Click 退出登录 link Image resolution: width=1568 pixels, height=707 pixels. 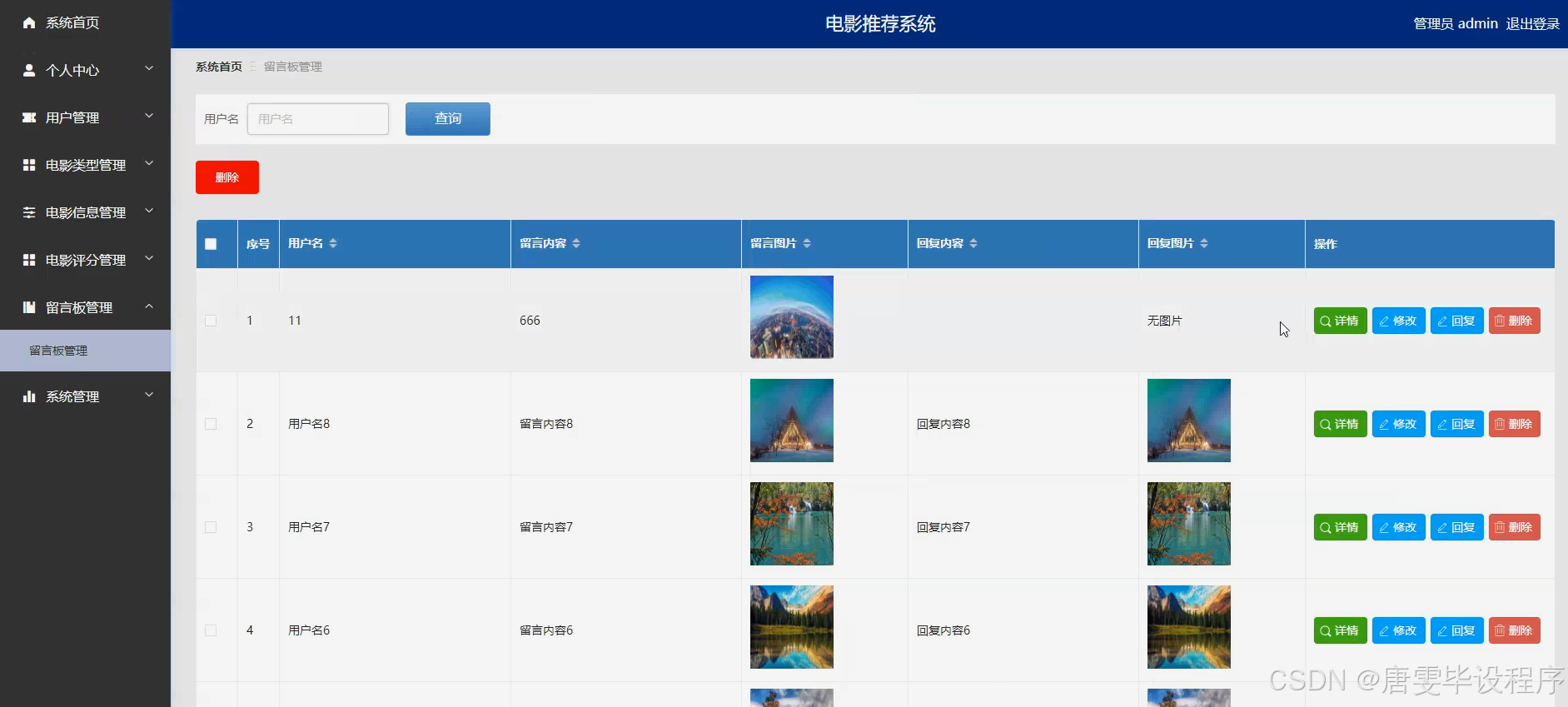(1533, 23)
